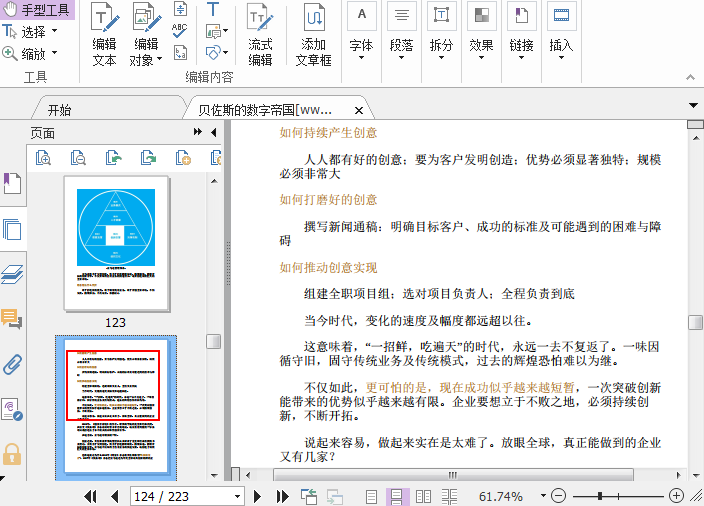704x506 pixels.
Task: Open the Security lock panel
Action: [x=12, y=453]
